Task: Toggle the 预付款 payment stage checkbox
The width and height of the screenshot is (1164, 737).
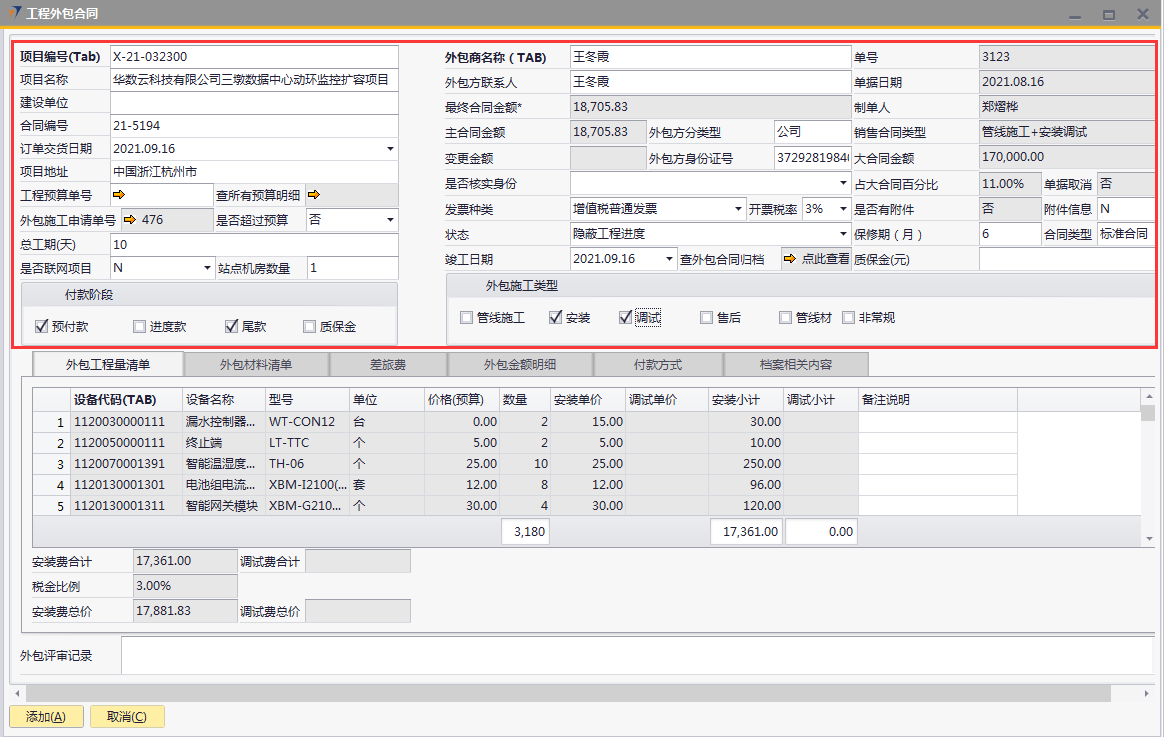Action: [42, 326]
